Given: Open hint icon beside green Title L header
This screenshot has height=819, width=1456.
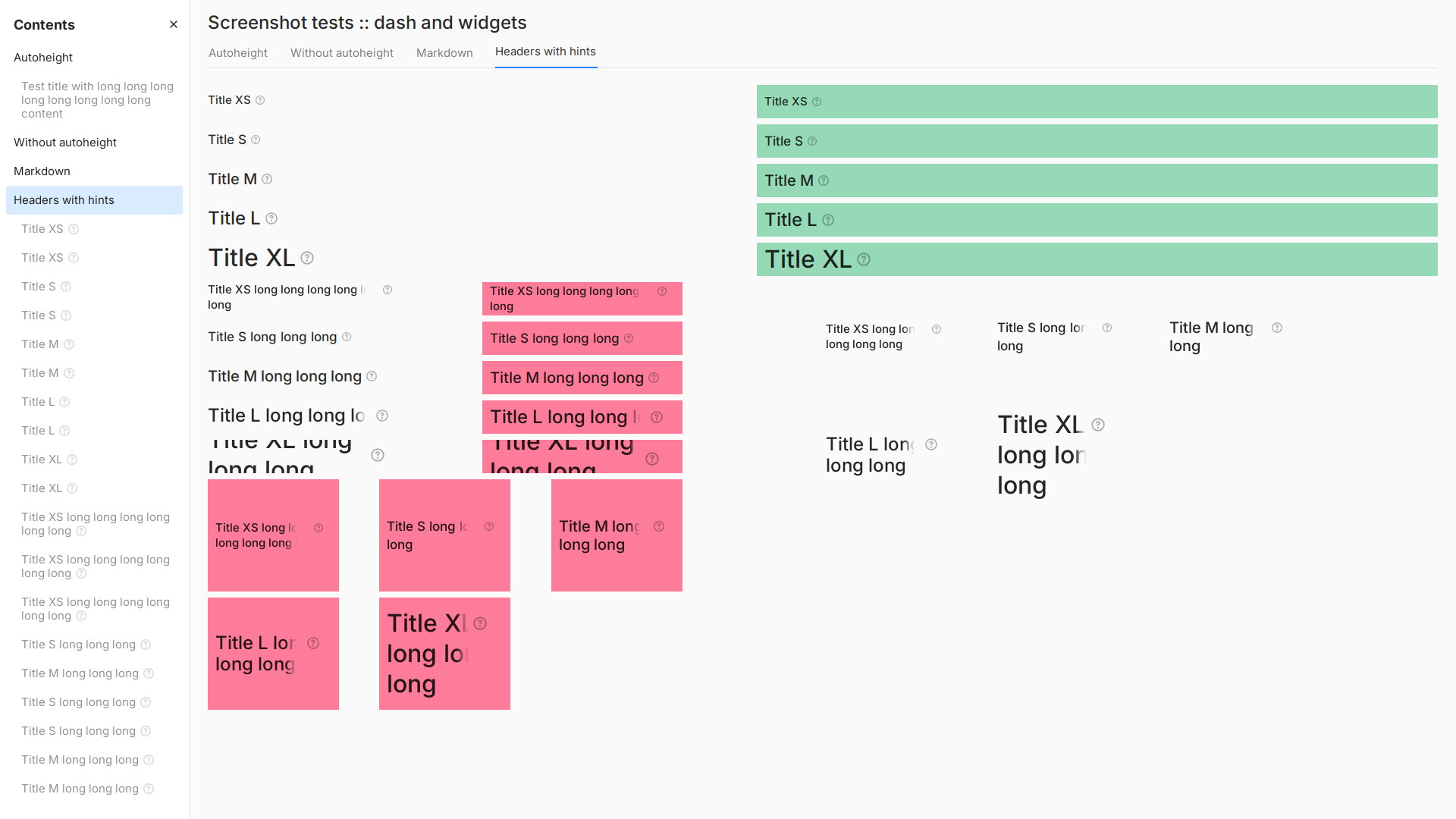Looking at the screenshot, I should [828, 220].
